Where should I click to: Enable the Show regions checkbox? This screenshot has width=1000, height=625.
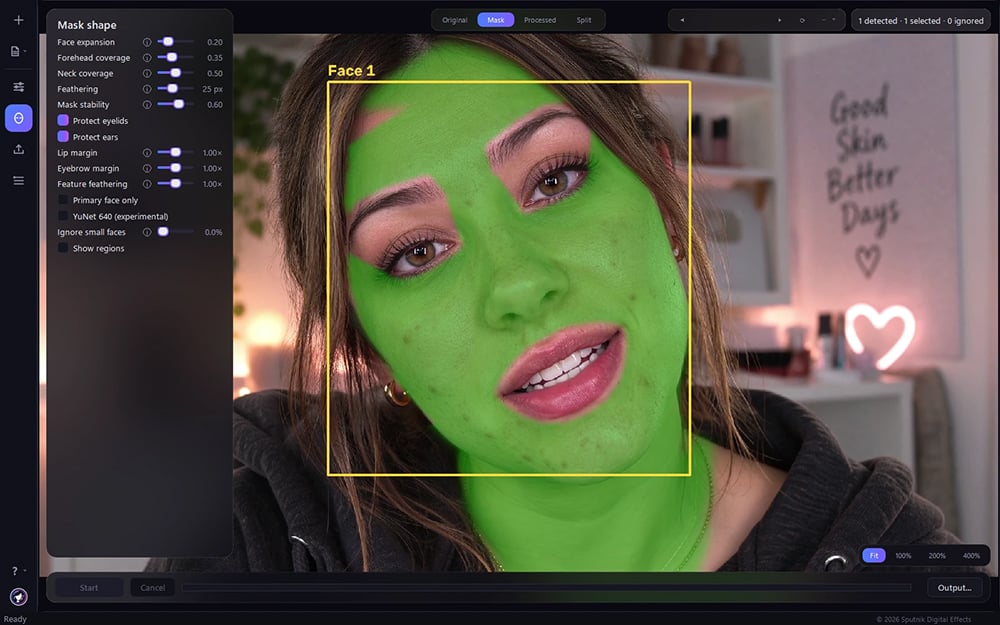coord(63,249)
